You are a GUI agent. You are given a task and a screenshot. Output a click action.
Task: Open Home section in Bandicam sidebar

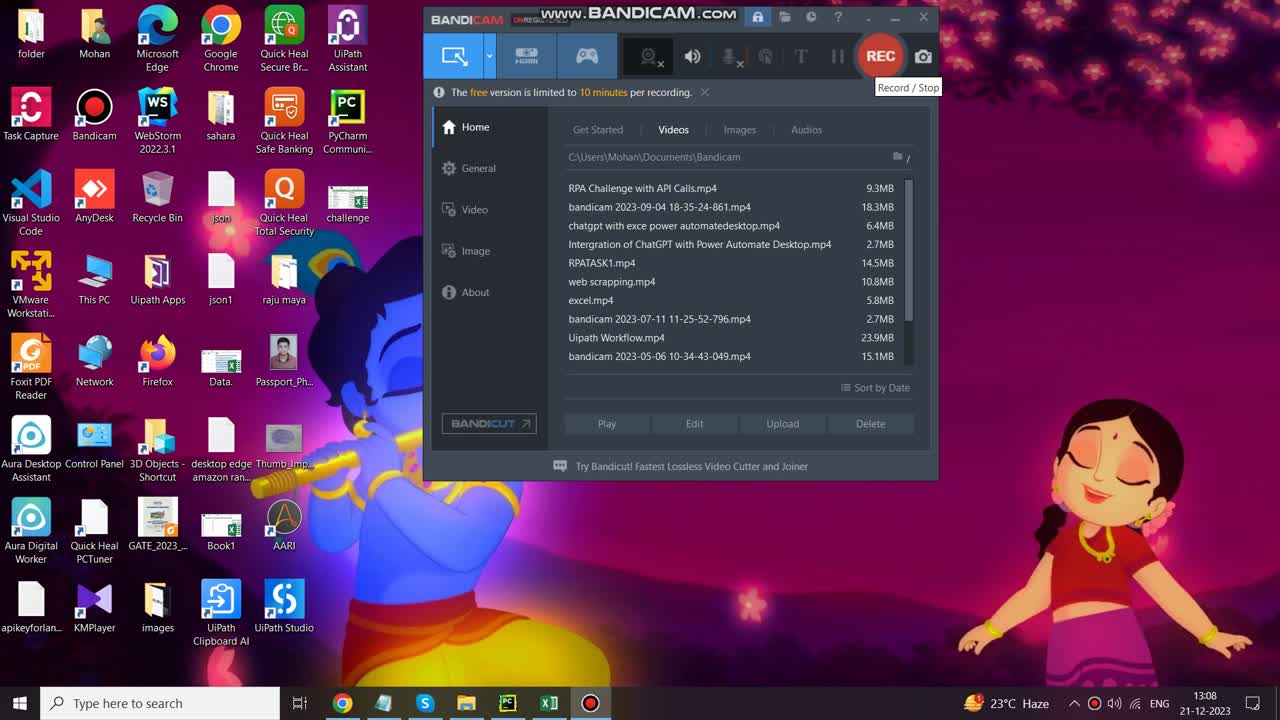[490, 127]
